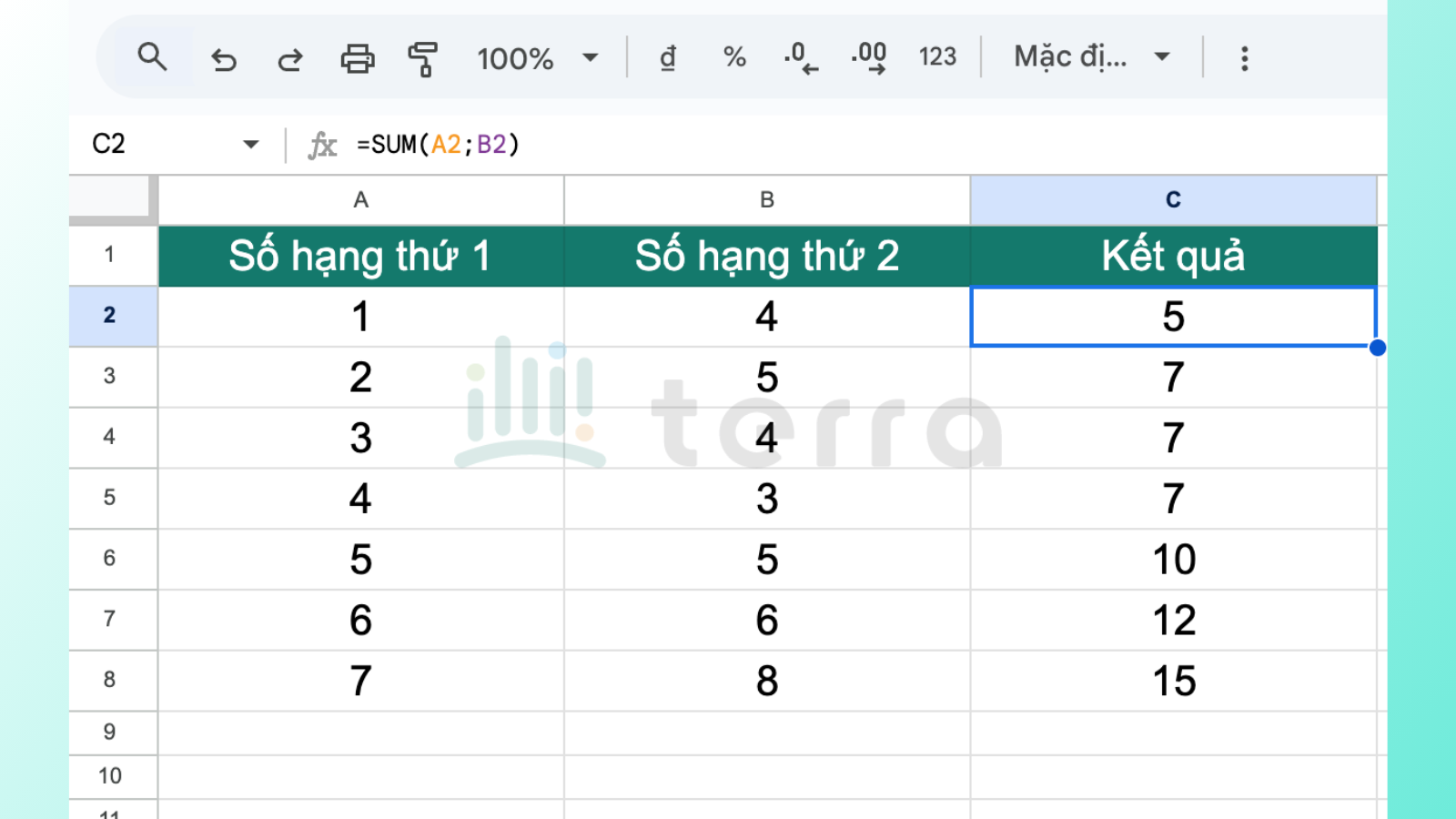Open the three-dot more options menu
The image size is (1456, 819).
pos(1244,58)
